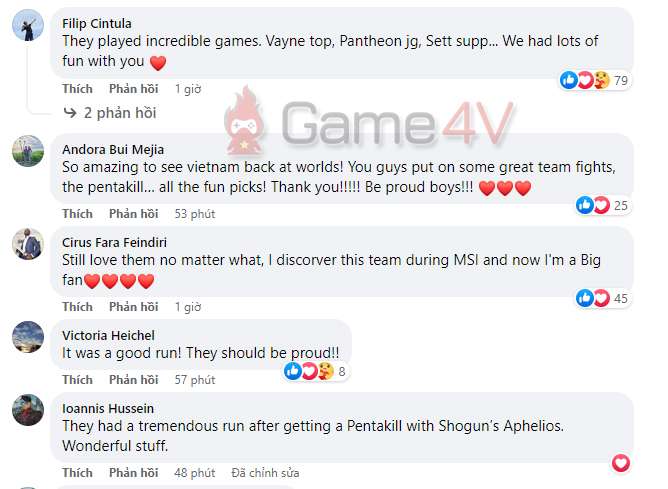Open "Đã chỉnh sửa" edit history link
Screen dimensions: 668x489
click(x=265, y=473)
